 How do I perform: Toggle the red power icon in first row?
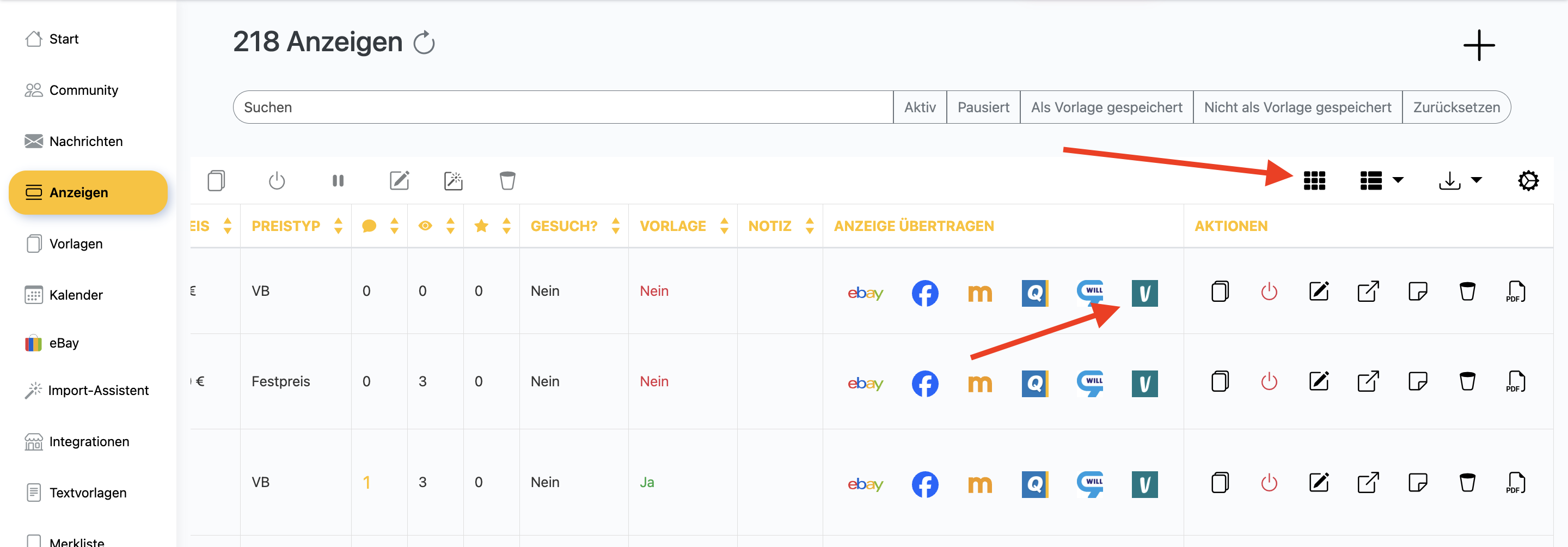(1269, 292)
